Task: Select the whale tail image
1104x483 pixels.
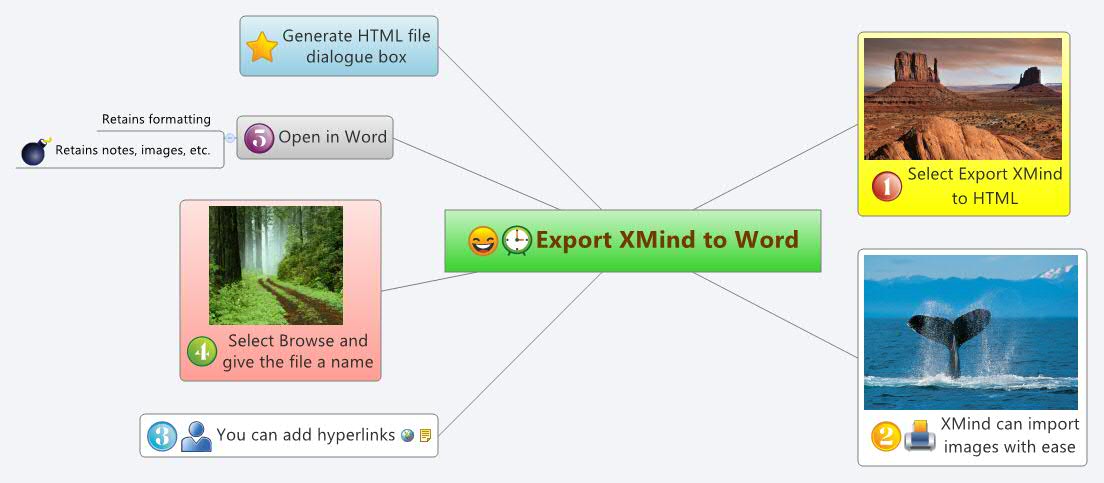Action: [x=970, y=331]
